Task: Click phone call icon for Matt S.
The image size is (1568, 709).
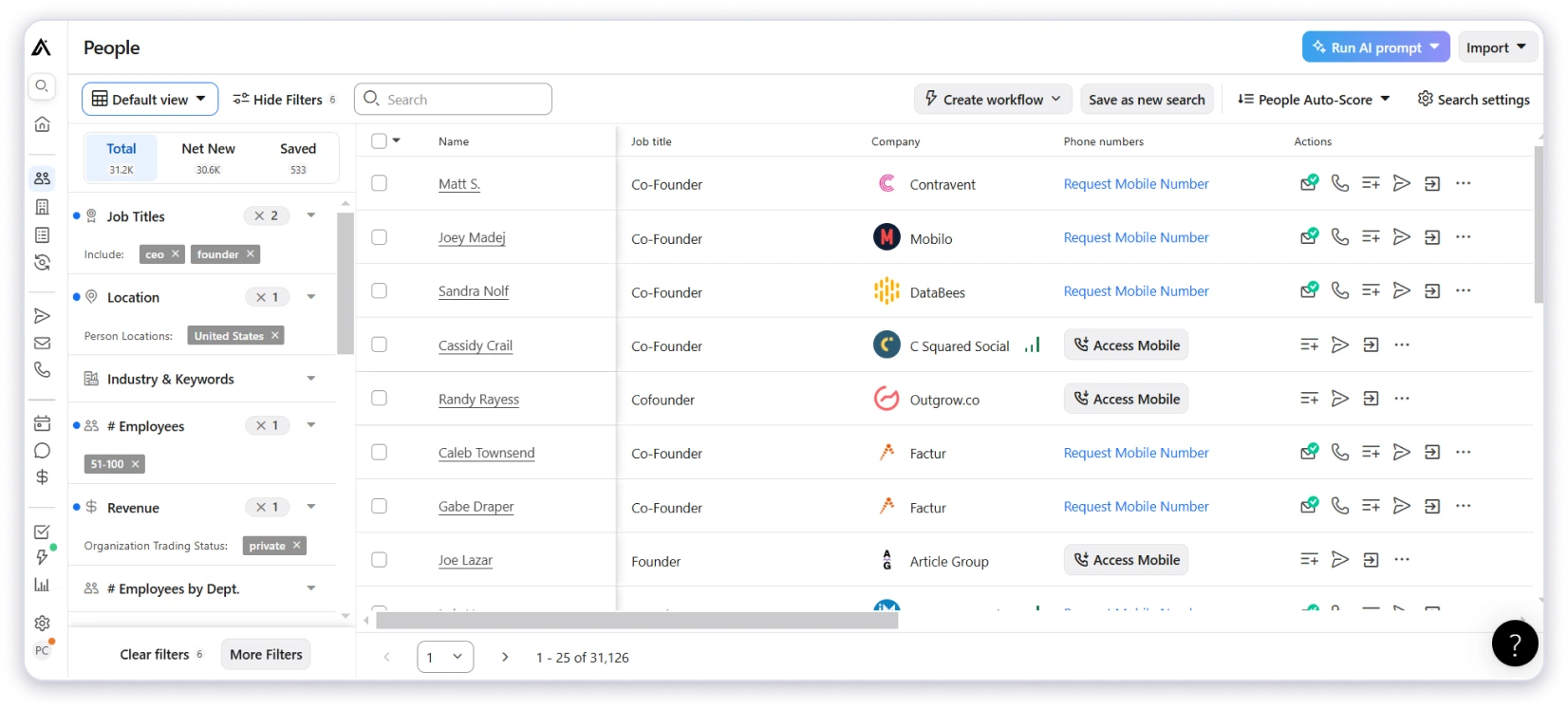Action: (x=1339, y=184)
